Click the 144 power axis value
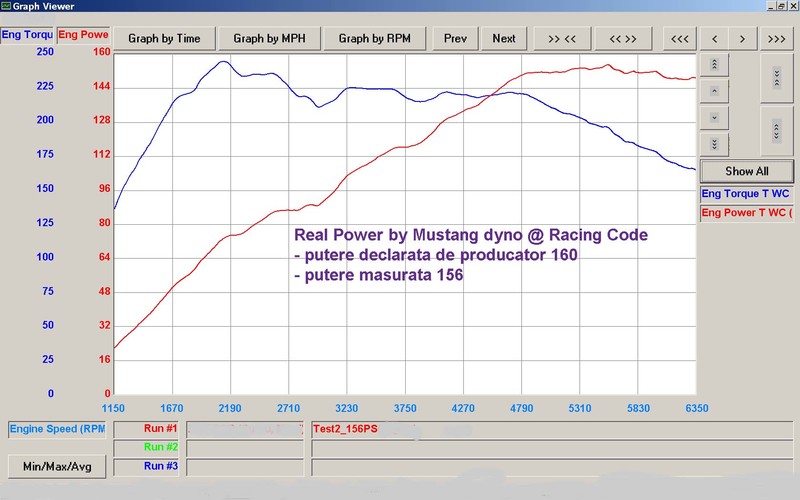This screenshot has width=800, height=500. 102,86
